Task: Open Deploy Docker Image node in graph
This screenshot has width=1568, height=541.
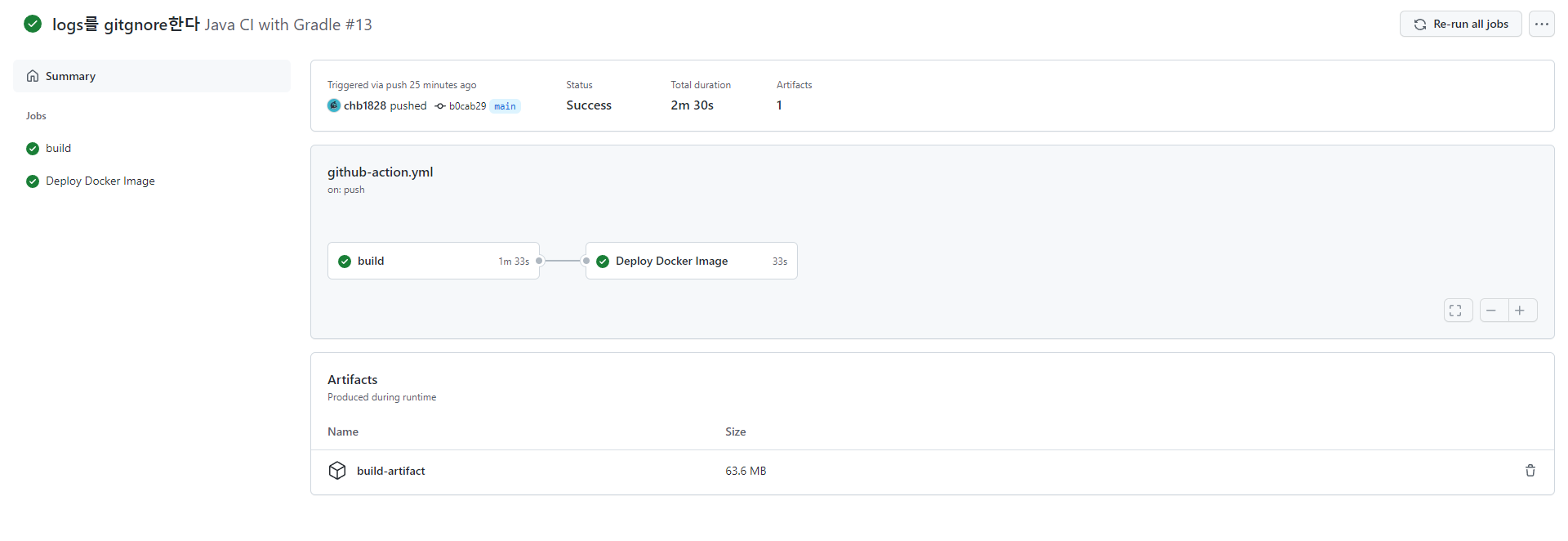Action: pyautogui.click(x=692, y=261)
